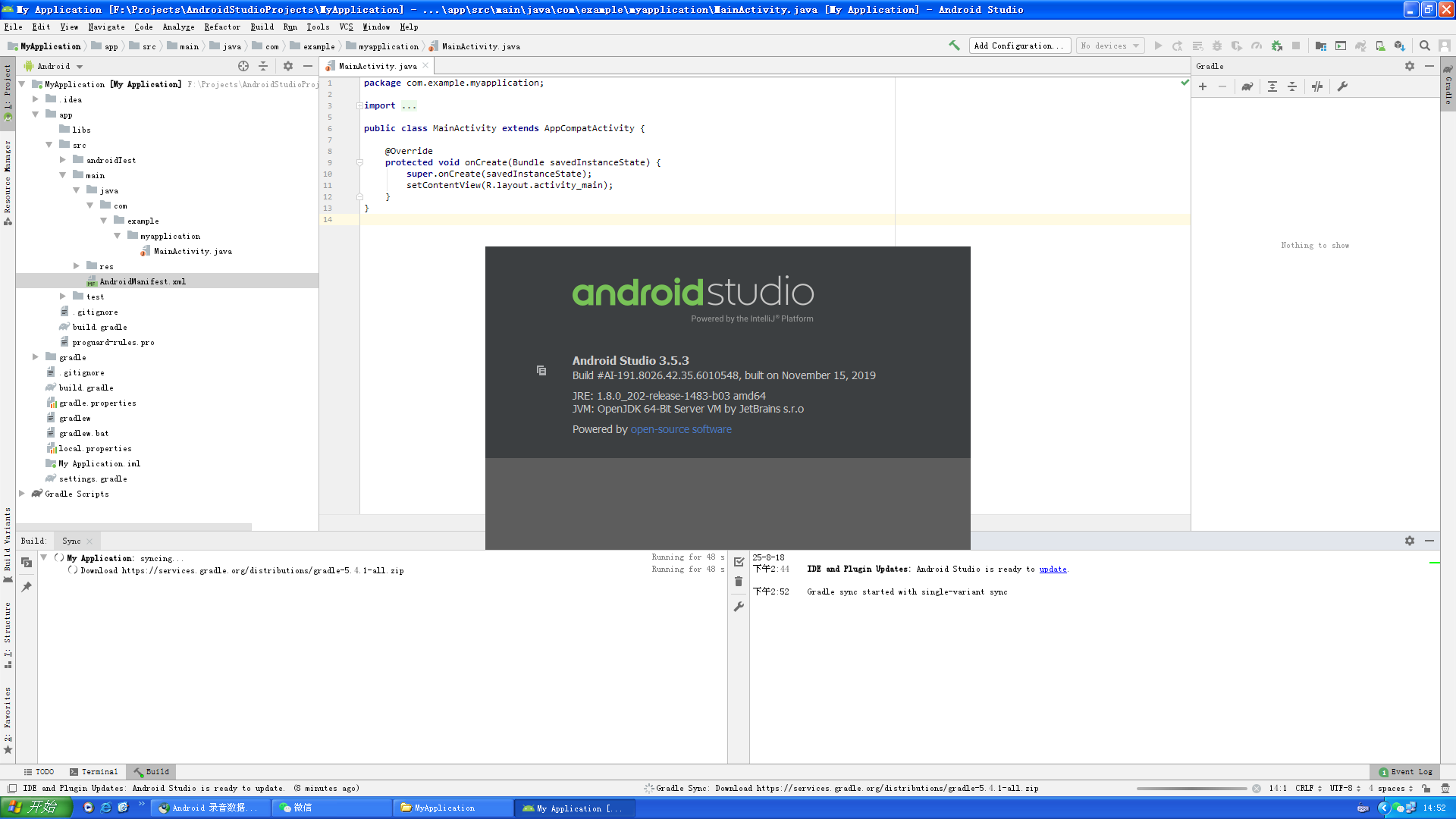Screen dimensions: 1456x819
Task: Click the Project tree horizontal scrollbar
Action: (x=133, y=526)
